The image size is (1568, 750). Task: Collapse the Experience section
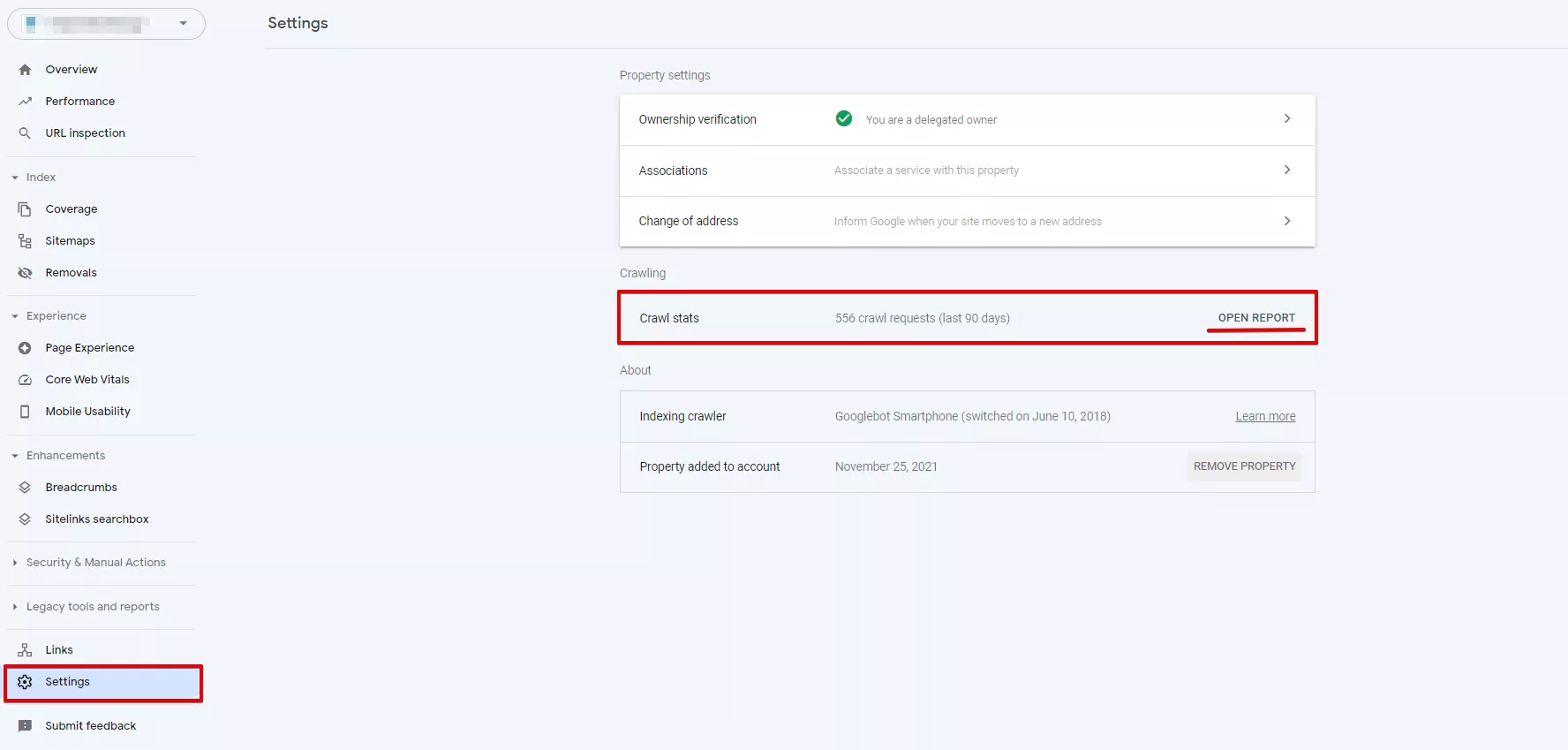pyautogui.click(x=15, y=316)
